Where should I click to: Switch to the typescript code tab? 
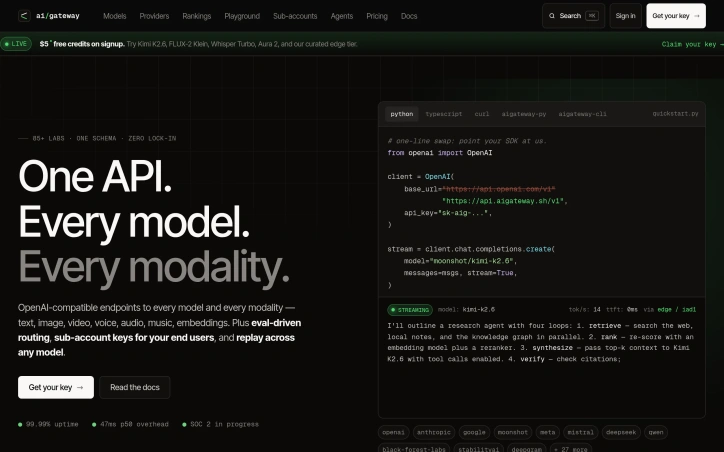tap(444, 114)
